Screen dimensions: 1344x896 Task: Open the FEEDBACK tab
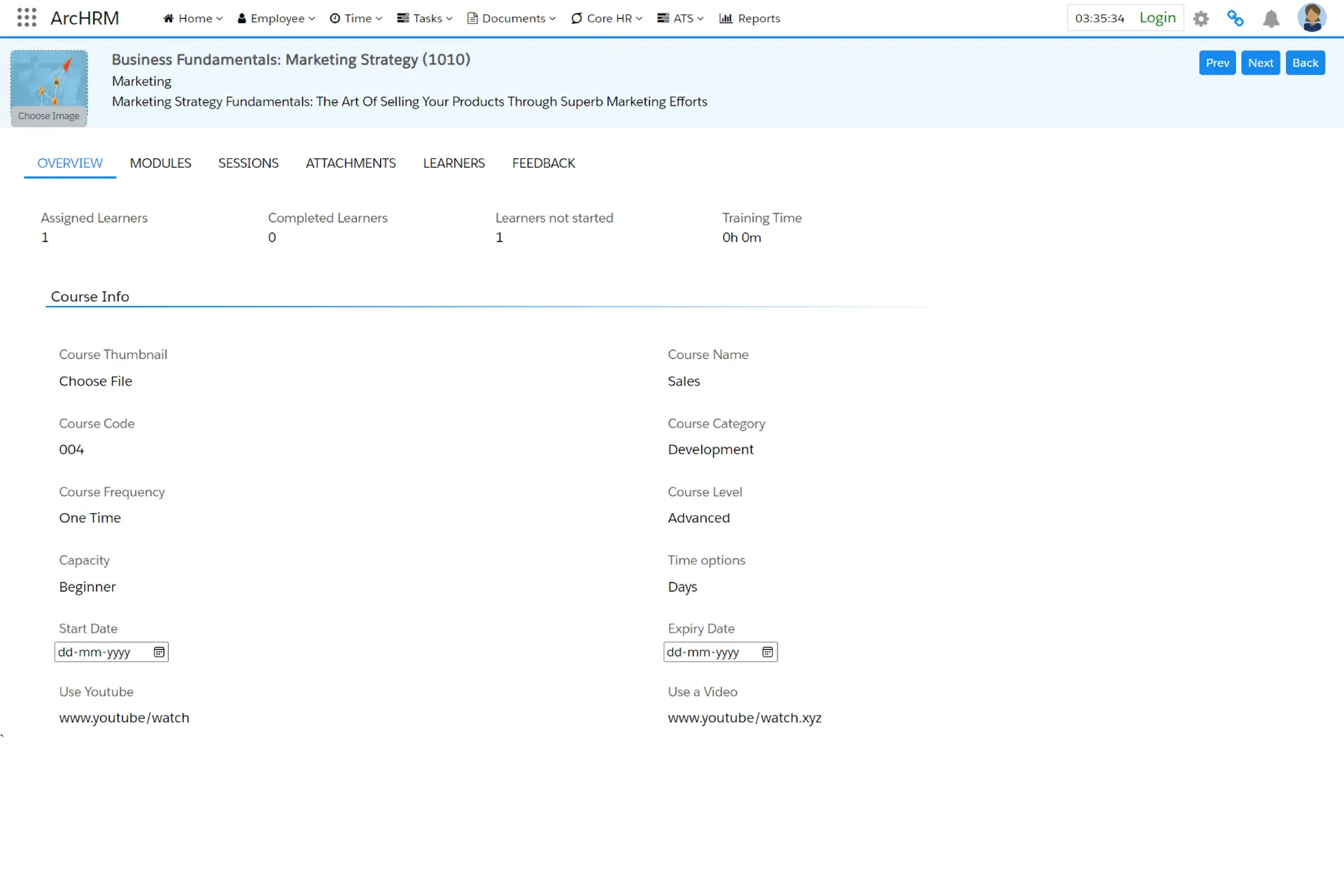pos(543,163)
